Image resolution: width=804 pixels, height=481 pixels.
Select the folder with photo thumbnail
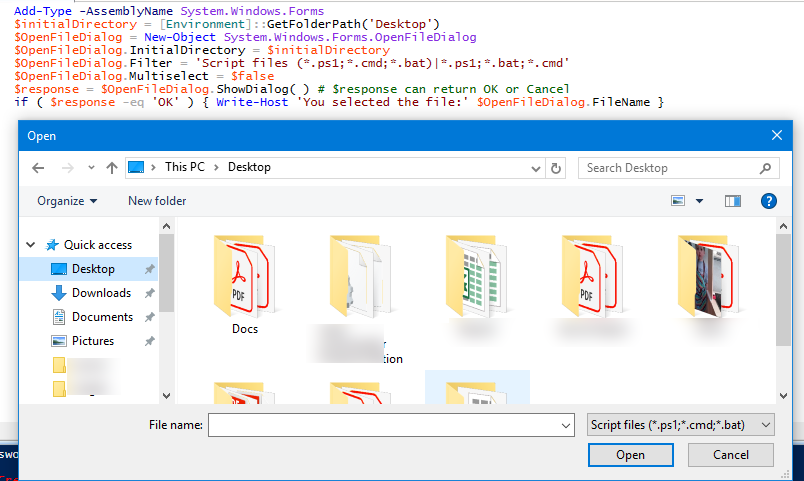point(709,276)
